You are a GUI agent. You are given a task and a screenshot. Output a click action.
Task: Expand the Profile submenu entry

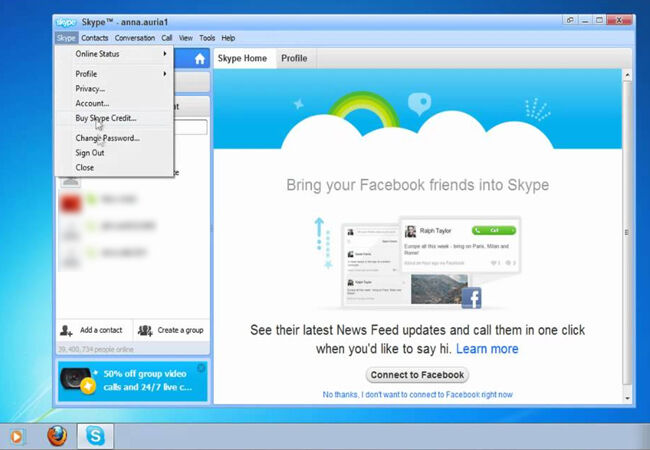[114, 74]
